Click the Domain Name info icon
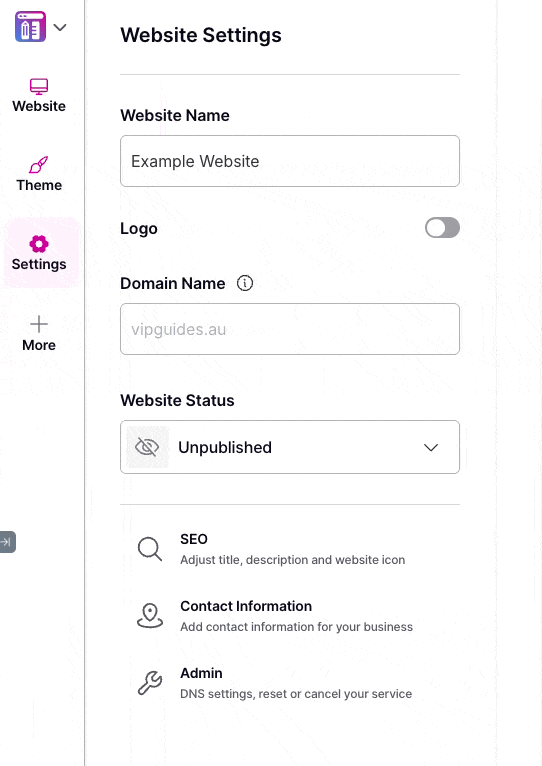The width and height of the screenshot is (542, 766). (x=245, y=283)
